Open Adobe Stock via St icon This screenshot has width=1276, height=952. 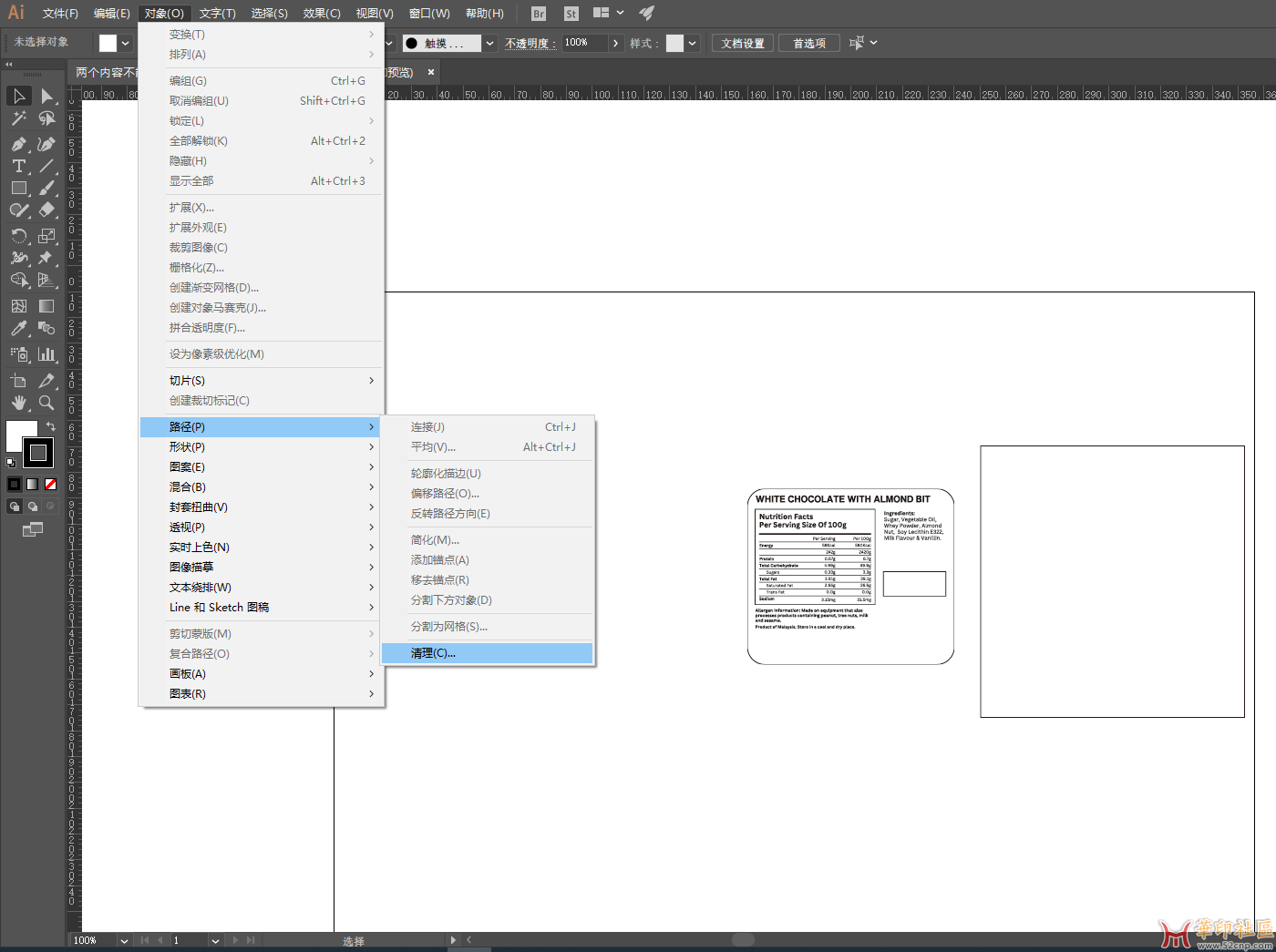tap(571, 14)
